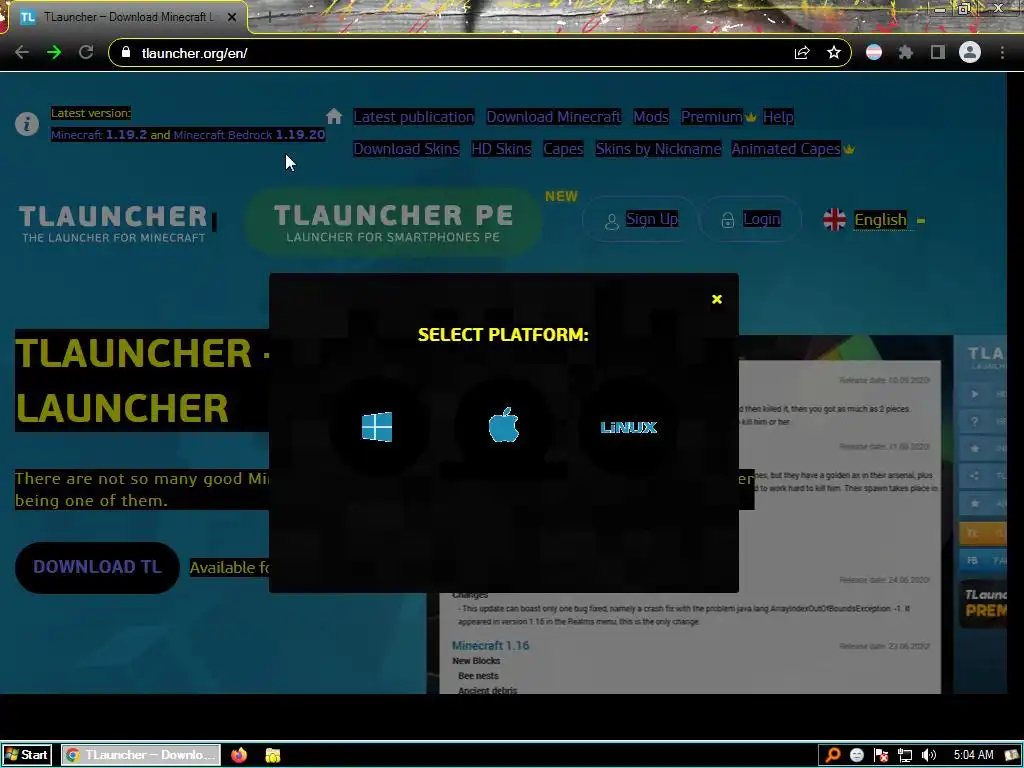Close the Select Platform popup

(x=716, y=299)
